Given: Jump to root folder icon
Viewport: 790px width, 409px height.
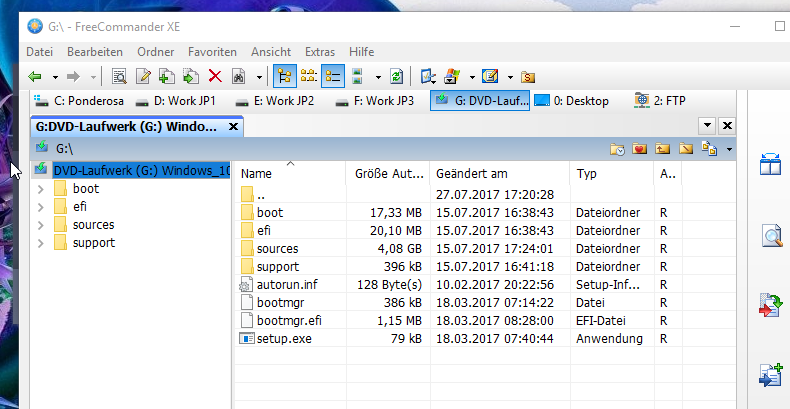Looking at the screenshot, I should (686, 149).
